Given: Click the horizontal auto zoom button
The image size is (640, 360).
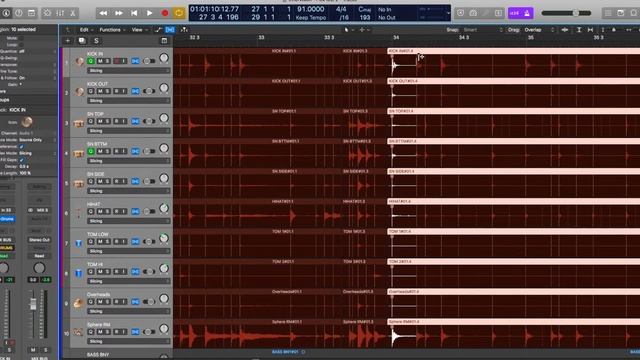Looking at the screenshot, I should pos(591,30).
